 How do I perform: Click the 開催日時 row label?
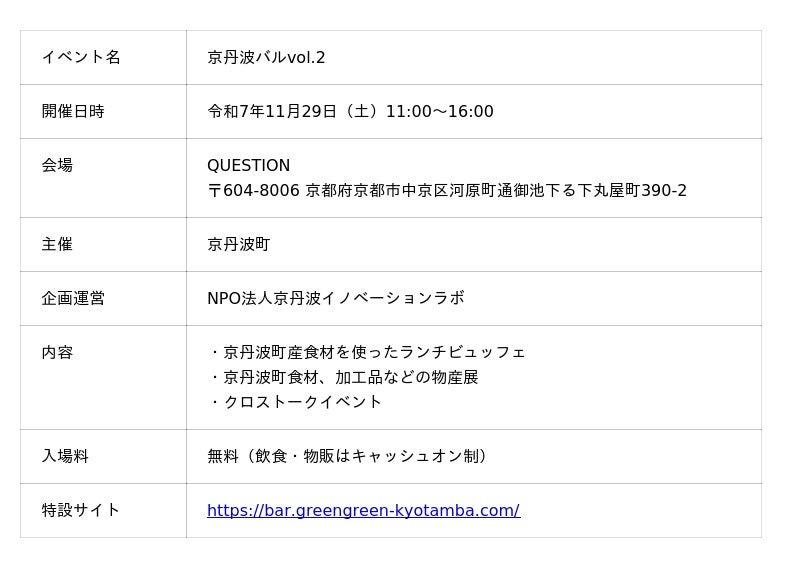(73, 111)
